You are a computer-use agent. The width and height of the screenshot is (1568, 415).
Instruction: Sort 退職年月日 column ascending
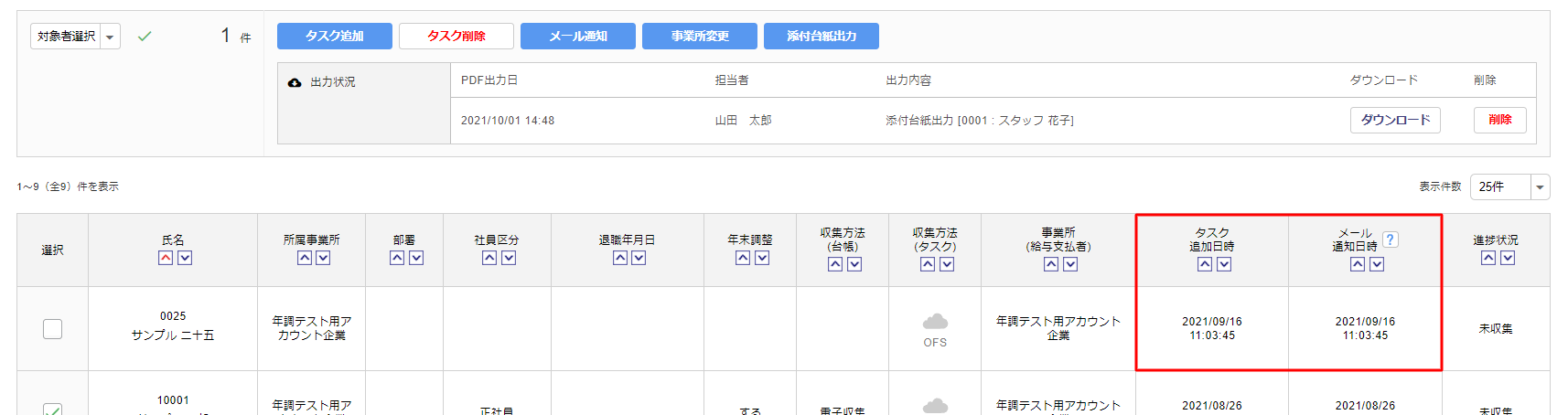click(620, 258)
